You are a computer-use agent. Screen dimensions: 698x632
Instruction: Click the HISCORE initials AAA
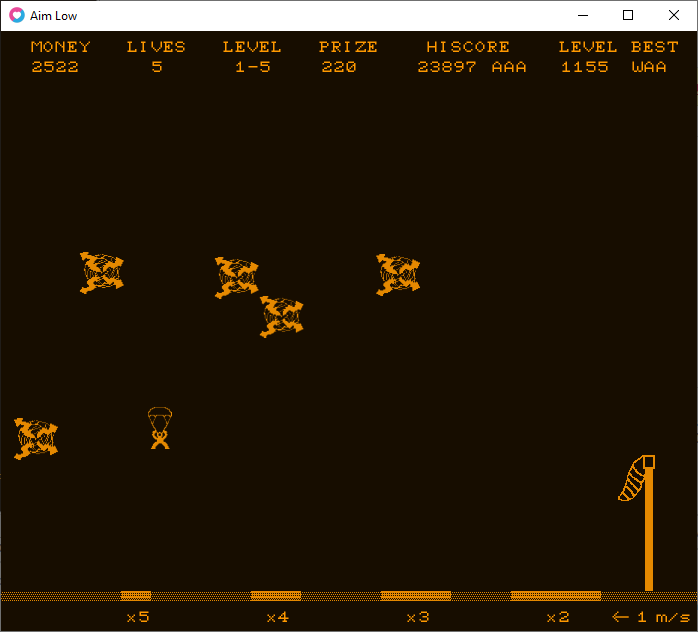tap(509, 67)
